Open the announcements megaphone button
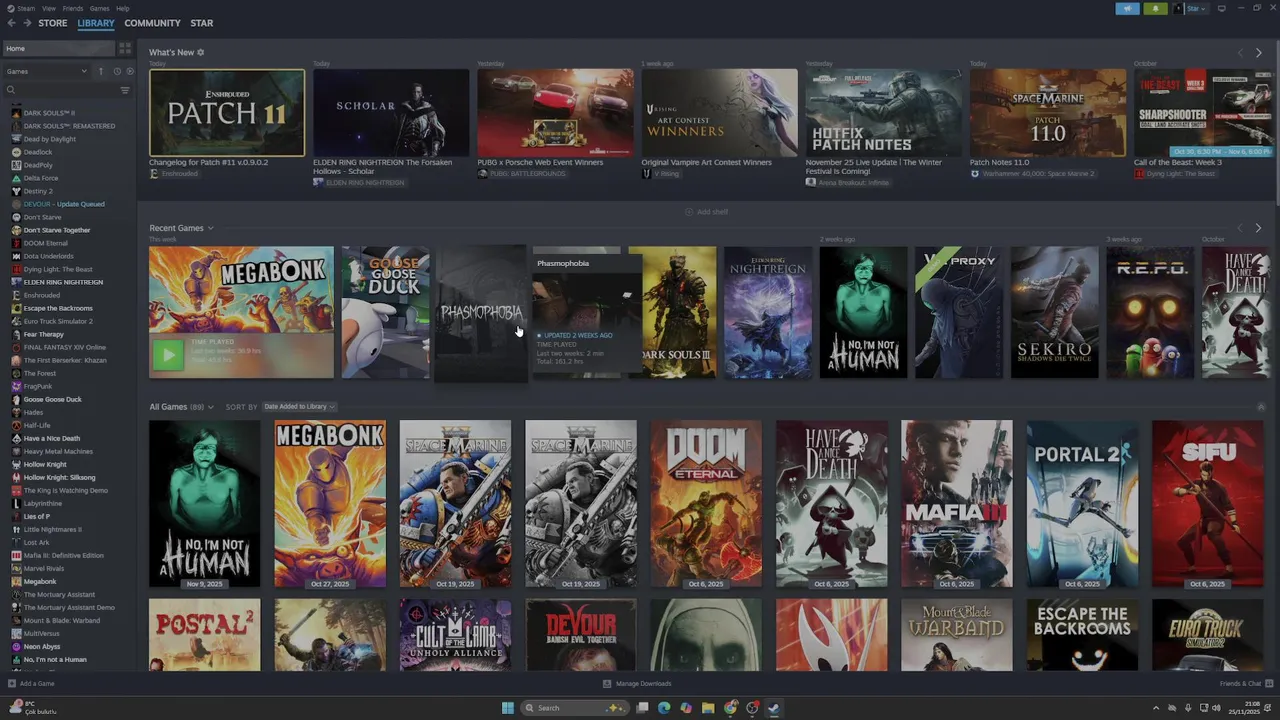1280x720 pixels. (x=1127, y=8)
